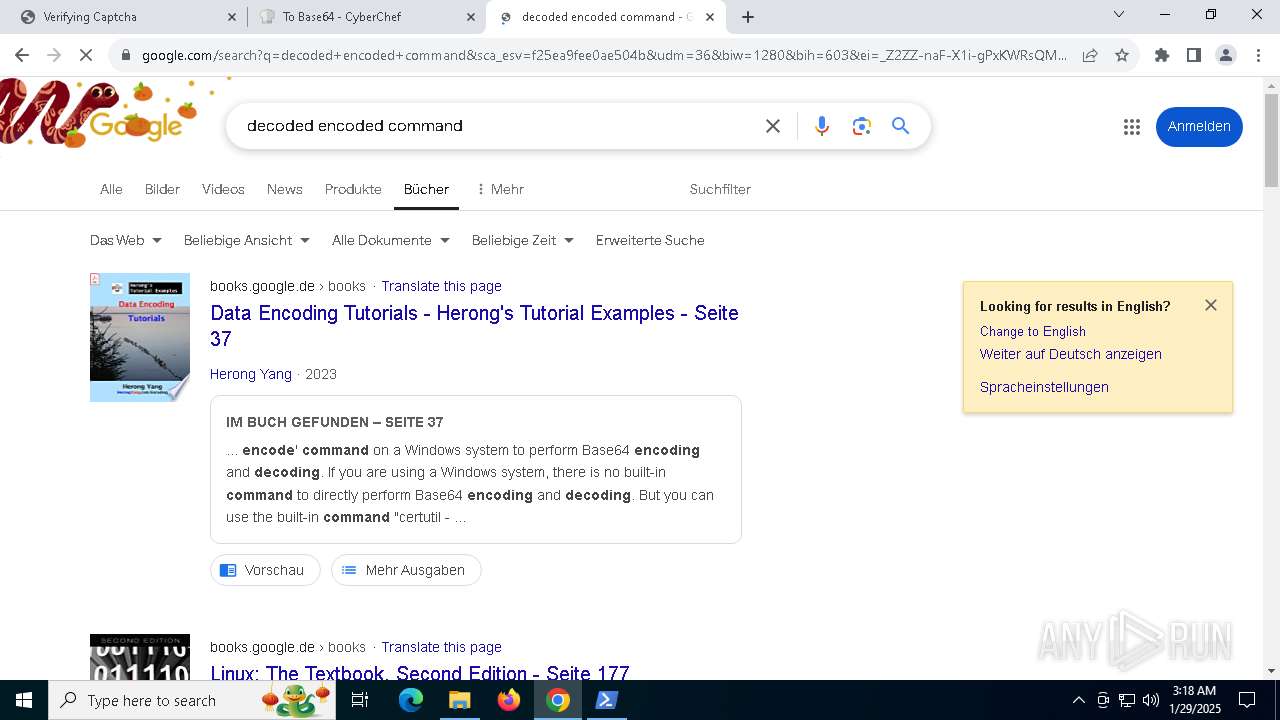
Task: Open the Google apps grid icon
Action: [1132, 127]
